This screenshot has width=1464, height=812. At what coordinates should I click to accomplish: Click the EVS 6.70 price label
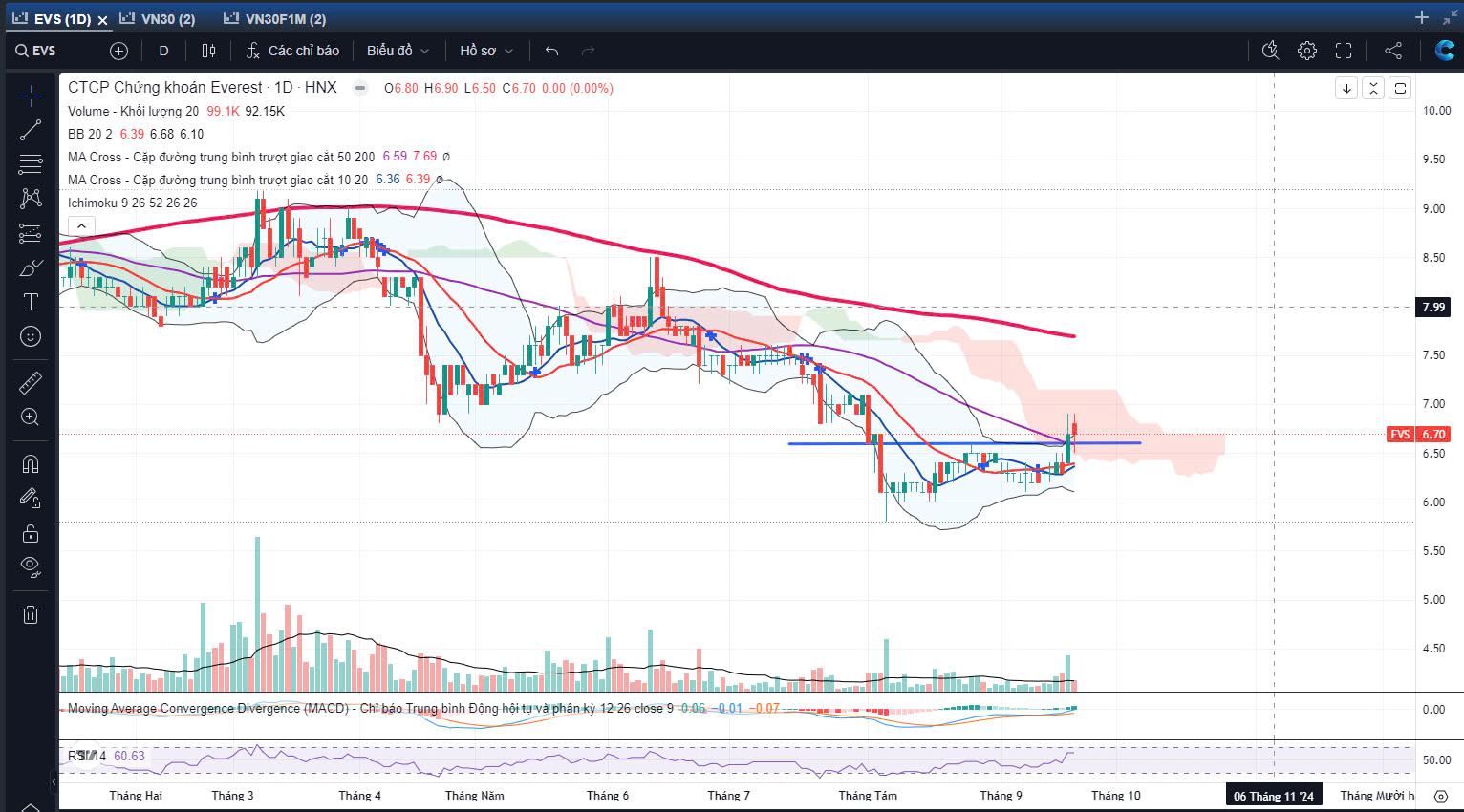1419,434
